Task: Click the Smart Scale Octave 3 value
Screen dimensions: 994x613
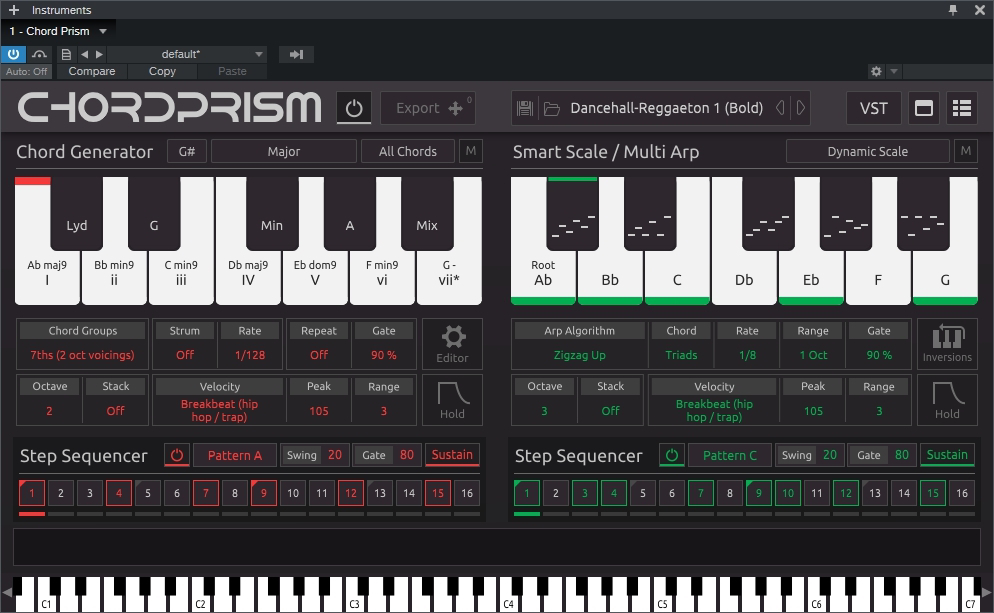Action: tap(544, 411)
